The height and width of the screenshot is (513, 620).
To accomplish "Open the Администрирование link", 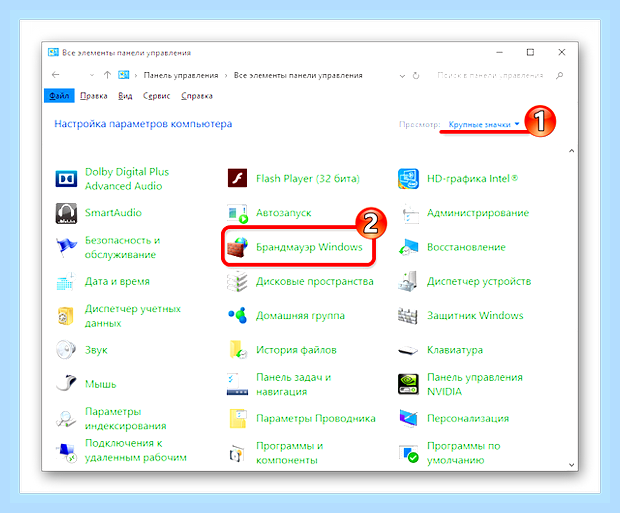I will pyautogui.click(x=478, y=213).
